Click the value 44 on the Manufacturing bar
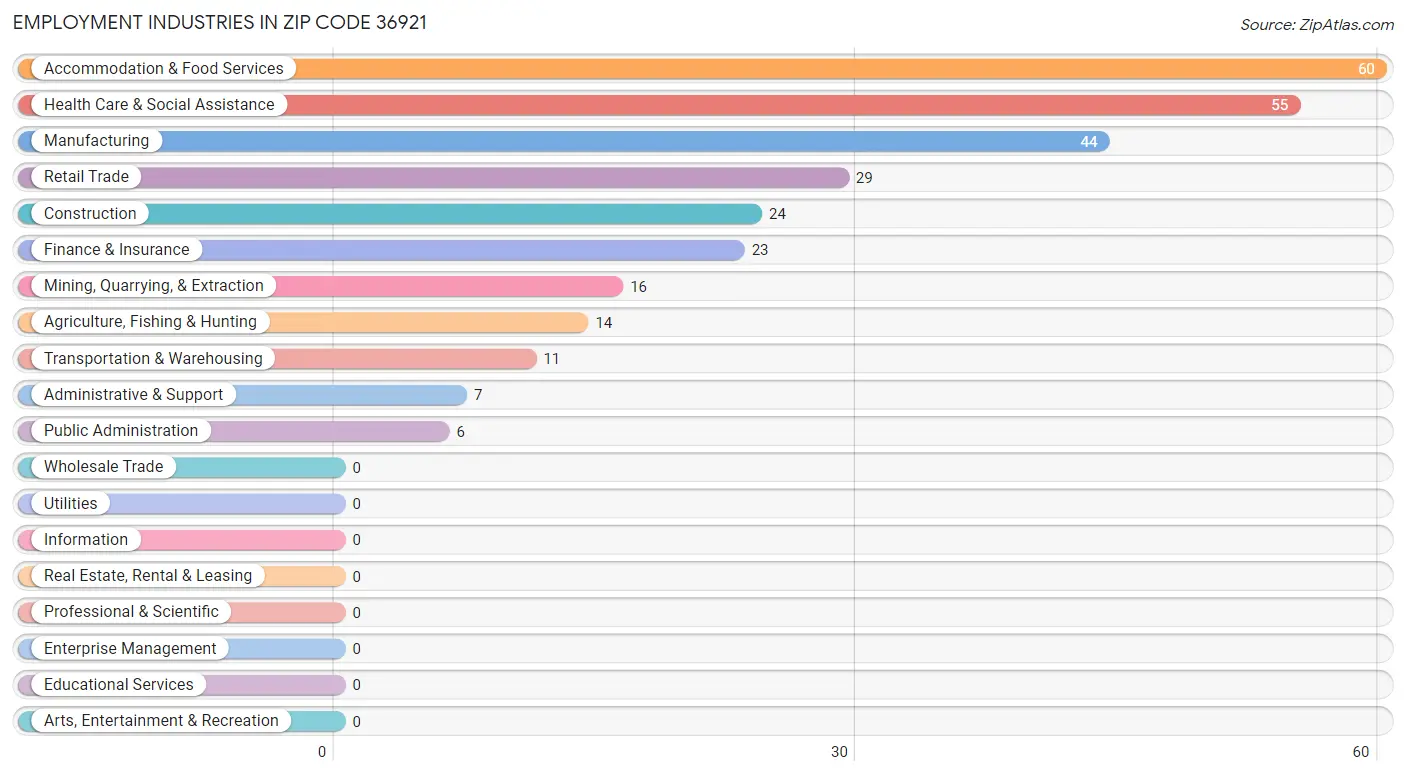The image size is (1406, 776). [x=1089, y=142]
